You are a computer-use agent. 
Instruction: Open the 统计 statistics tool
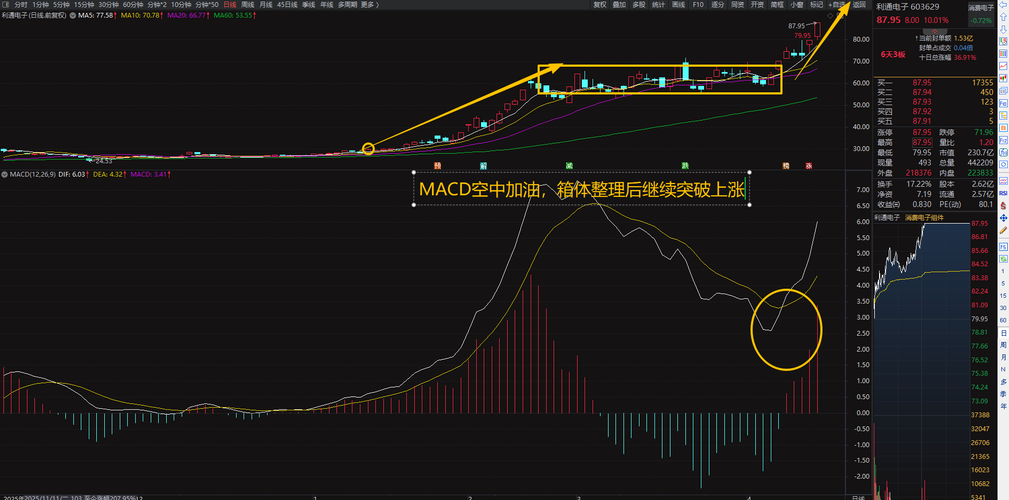[659, 5]
